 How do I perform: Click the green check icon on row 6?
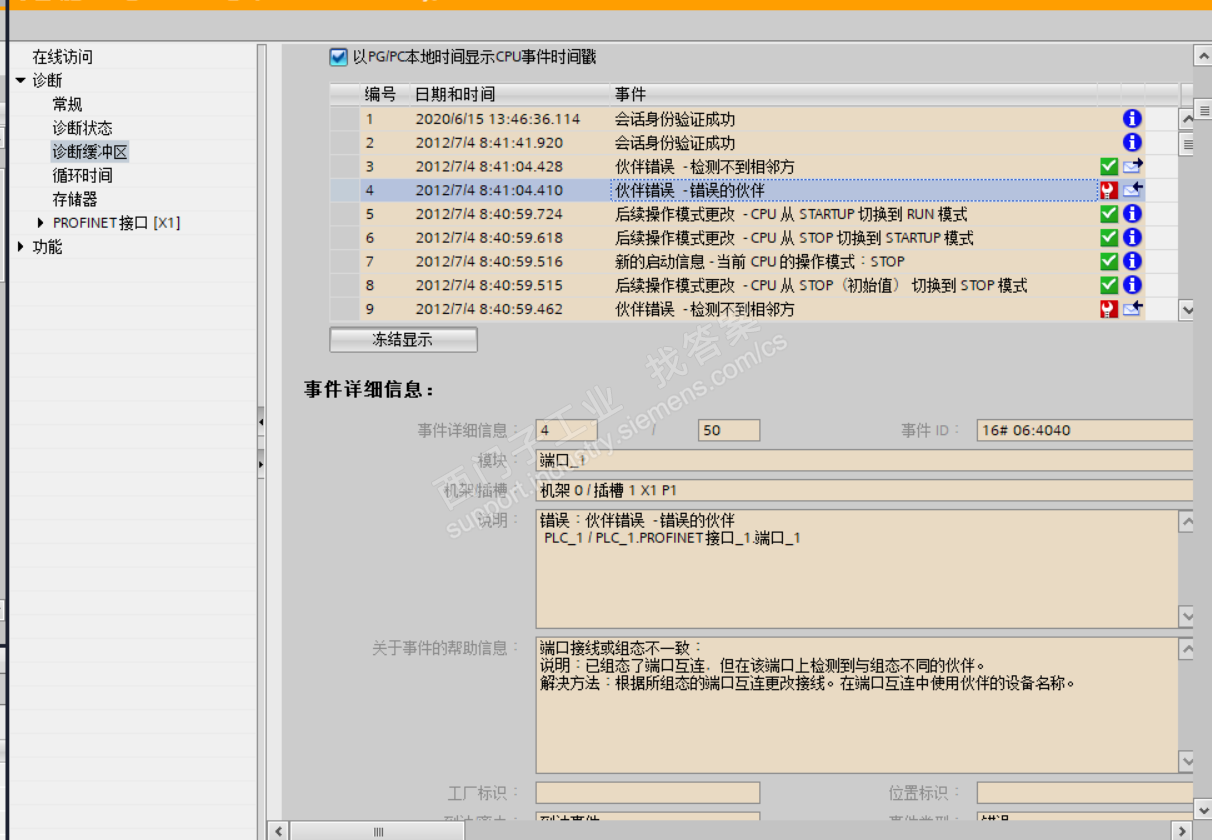1109,238
